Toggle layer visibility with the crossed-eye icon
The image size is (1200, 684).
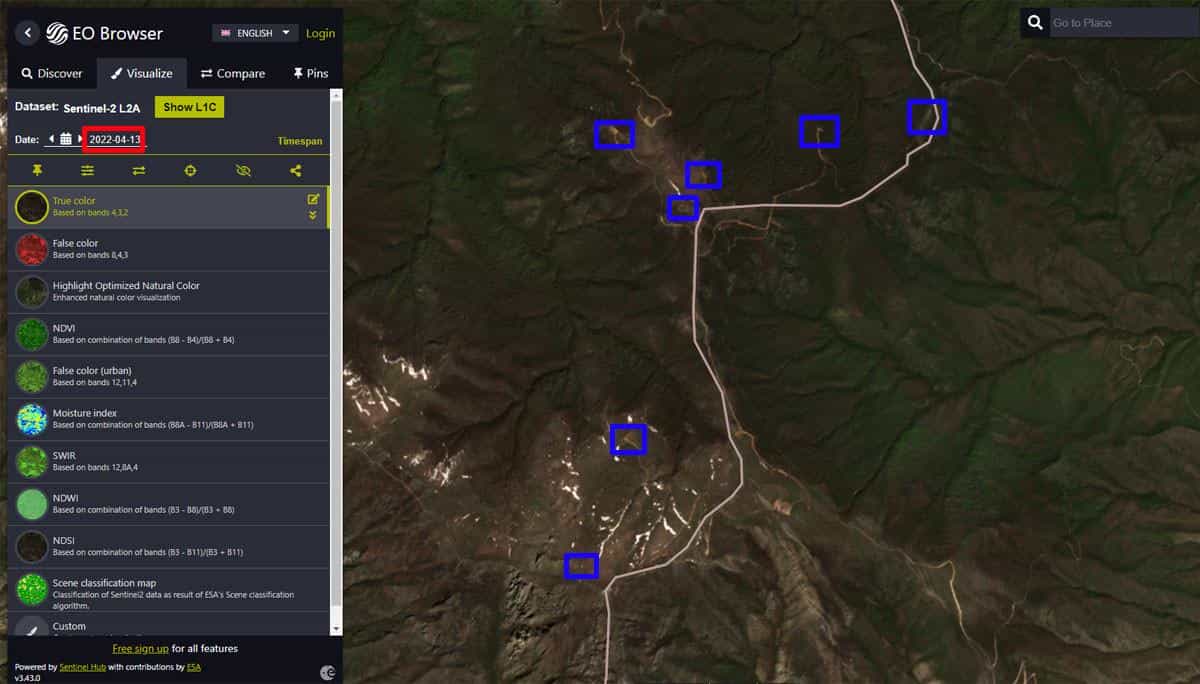pyautogui.click(x=243, y=171)
